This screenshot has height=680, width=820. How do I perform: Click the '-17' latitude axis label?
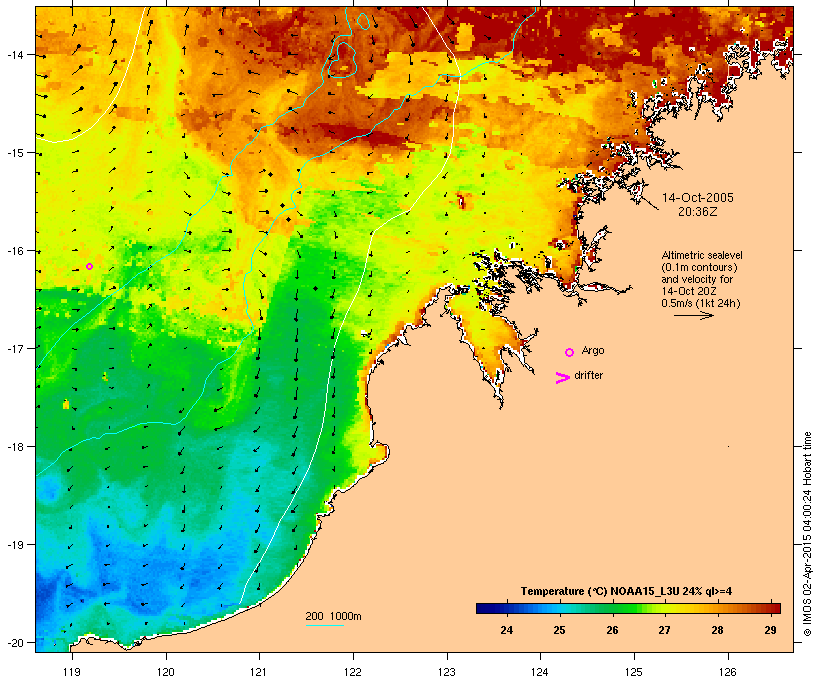(x=14, y=348)
